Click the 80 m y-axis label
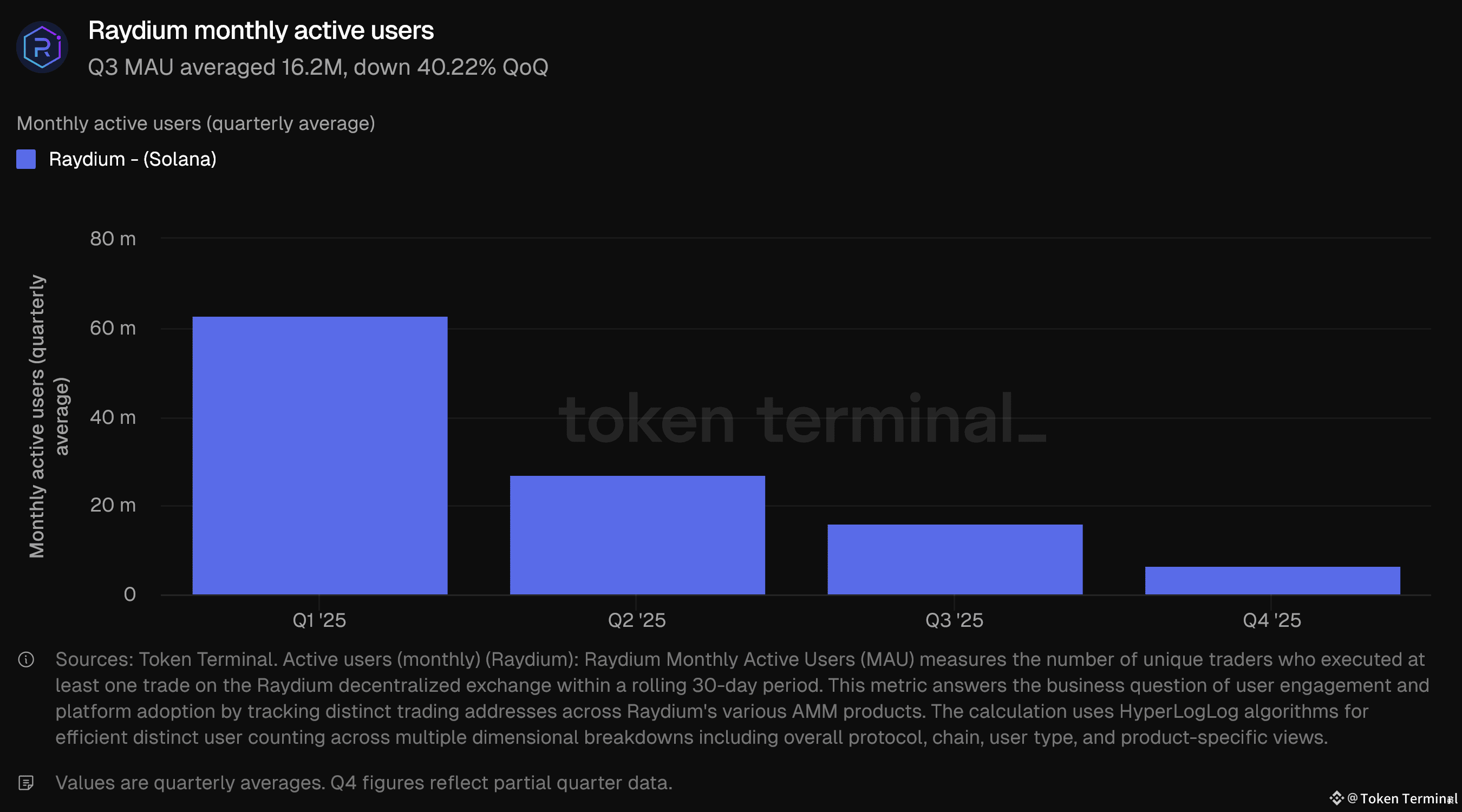The image size is (1462, 812). coord(113,239)
